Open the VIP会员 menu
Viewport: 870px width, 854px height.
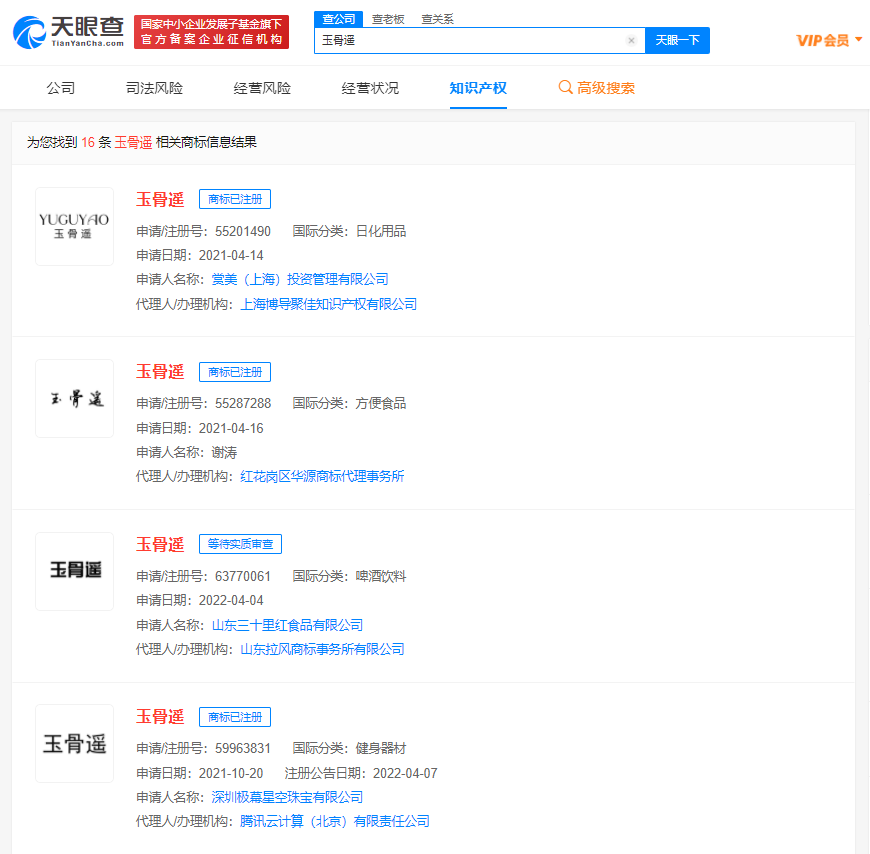point(829,40)
